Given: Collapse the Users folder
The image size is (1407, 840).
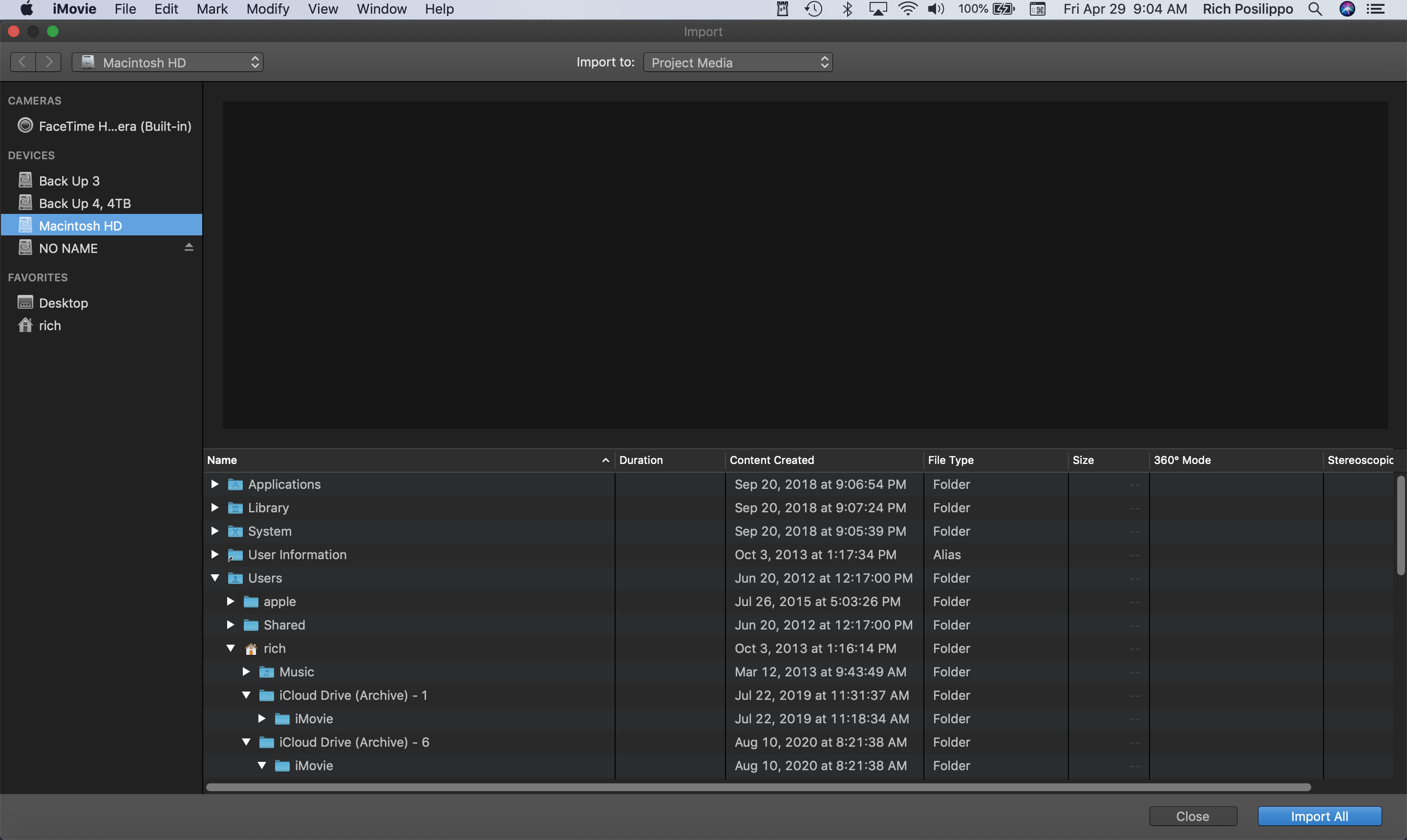Looking at the screenshot, I should pyautogui.click(x=214, y=578).
